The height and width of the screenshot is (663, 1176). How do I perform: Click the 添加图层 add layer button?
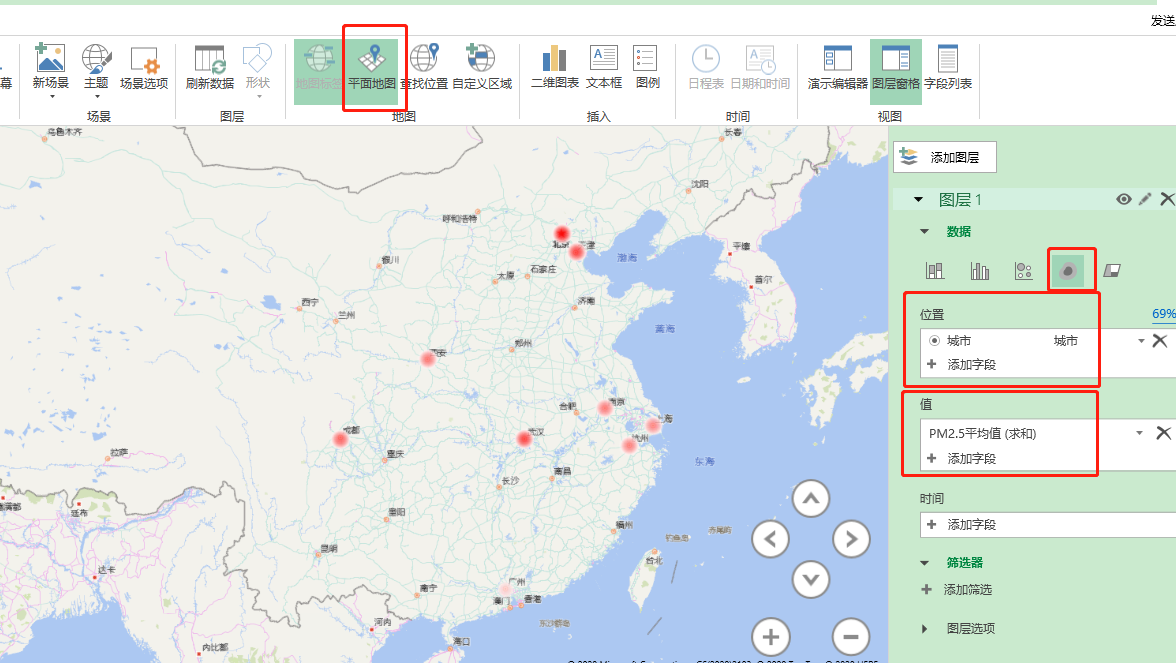point(944,157)
